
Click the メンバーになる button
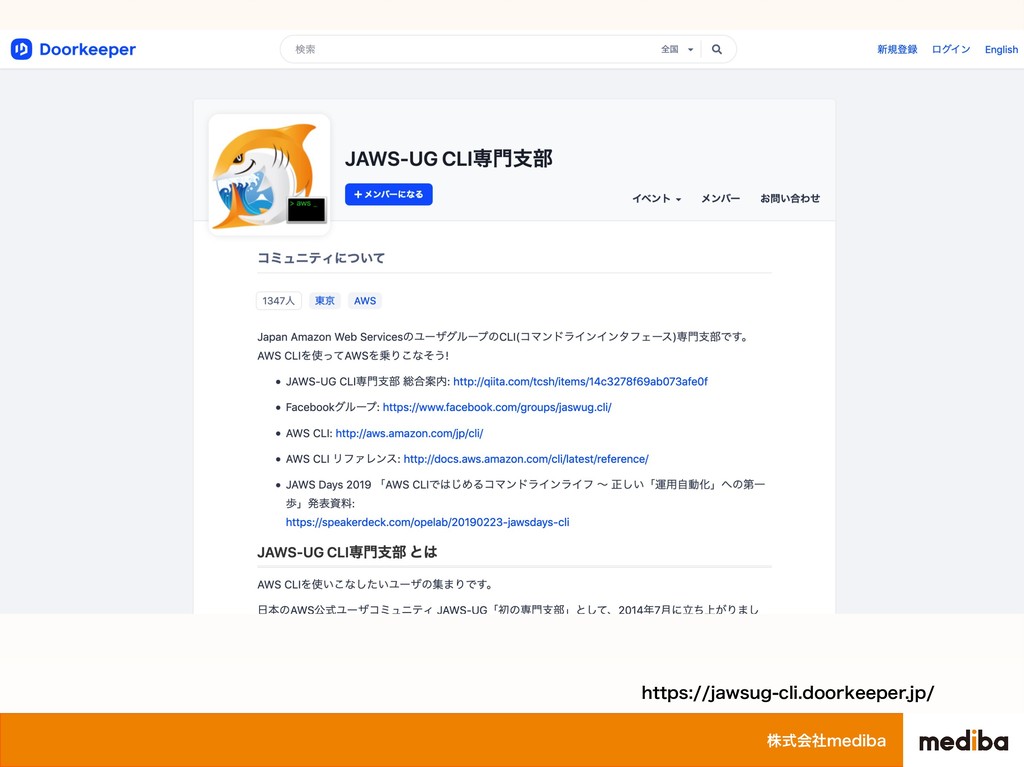click(389, 195)
